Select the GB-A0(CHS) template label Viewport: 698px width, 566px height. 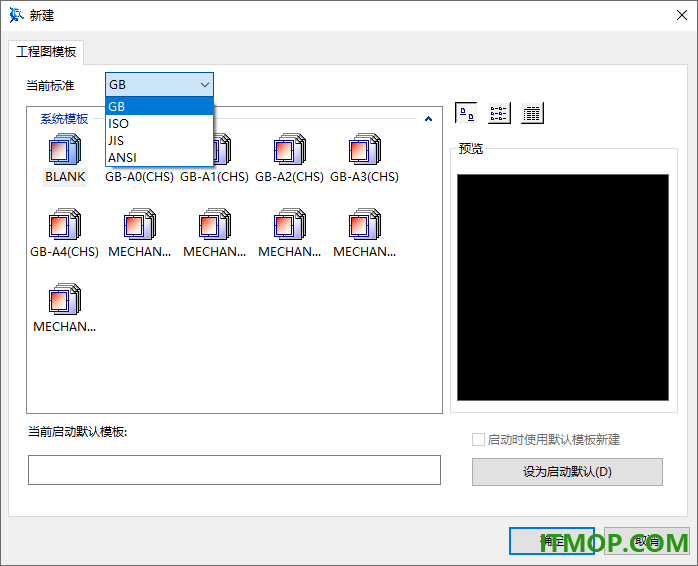(139, 177)
